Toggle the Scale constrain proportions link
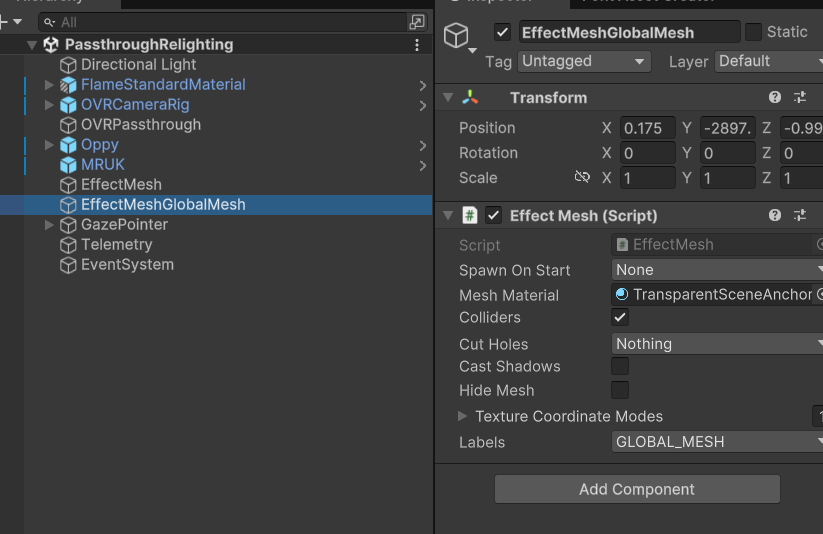 tap(582, 177)
